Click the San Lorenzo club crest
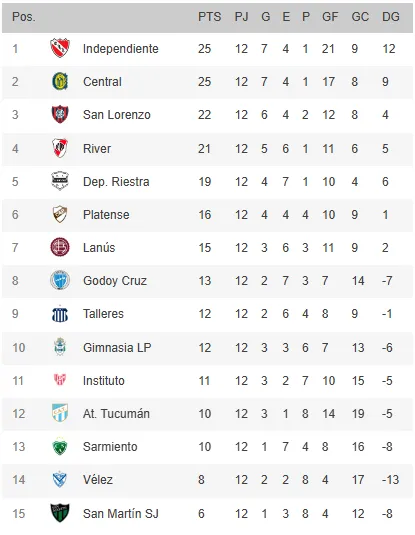 60,114
